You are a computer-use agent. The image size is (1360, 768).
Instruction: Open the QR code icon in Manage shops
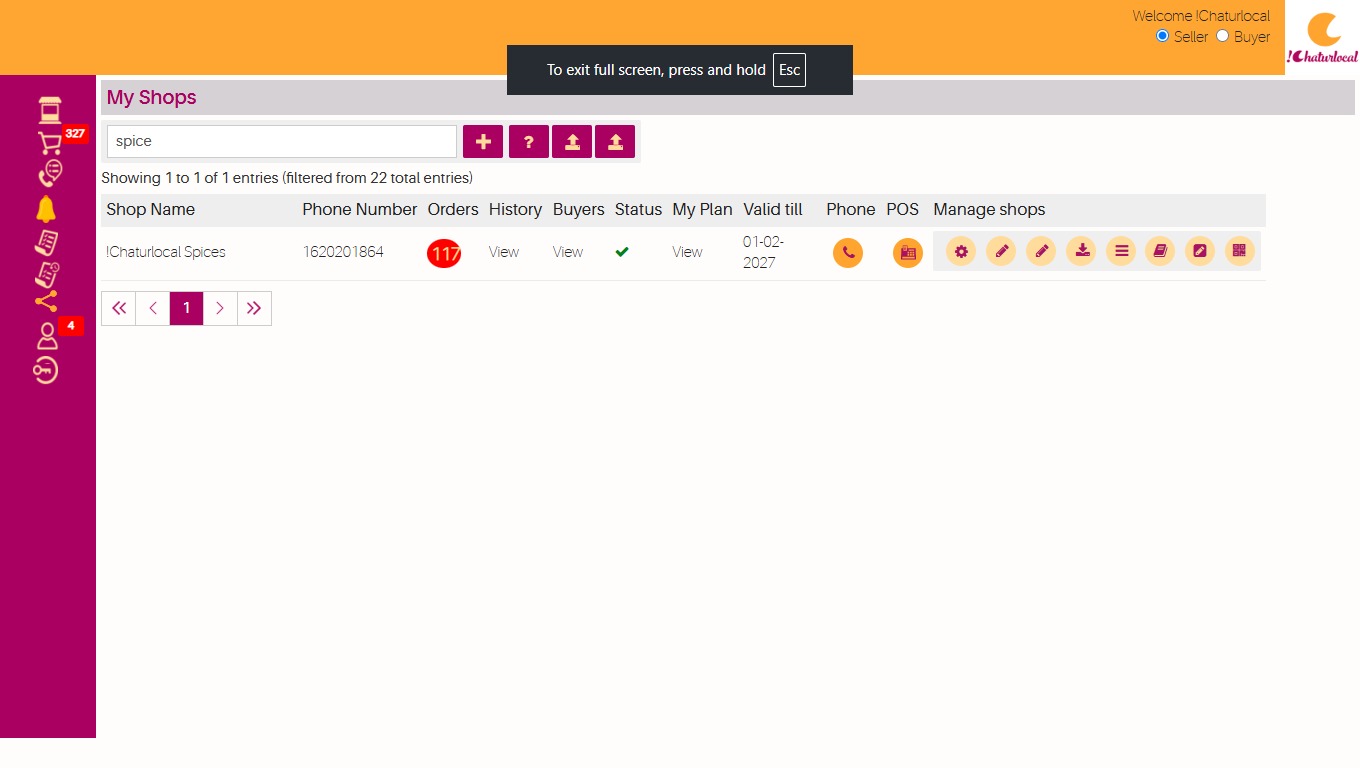(1240, 252)
